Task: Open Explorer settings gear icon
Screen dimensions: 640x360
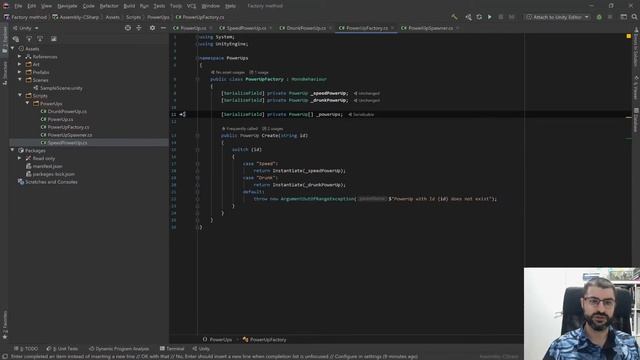Action: [x=152, y=28]
